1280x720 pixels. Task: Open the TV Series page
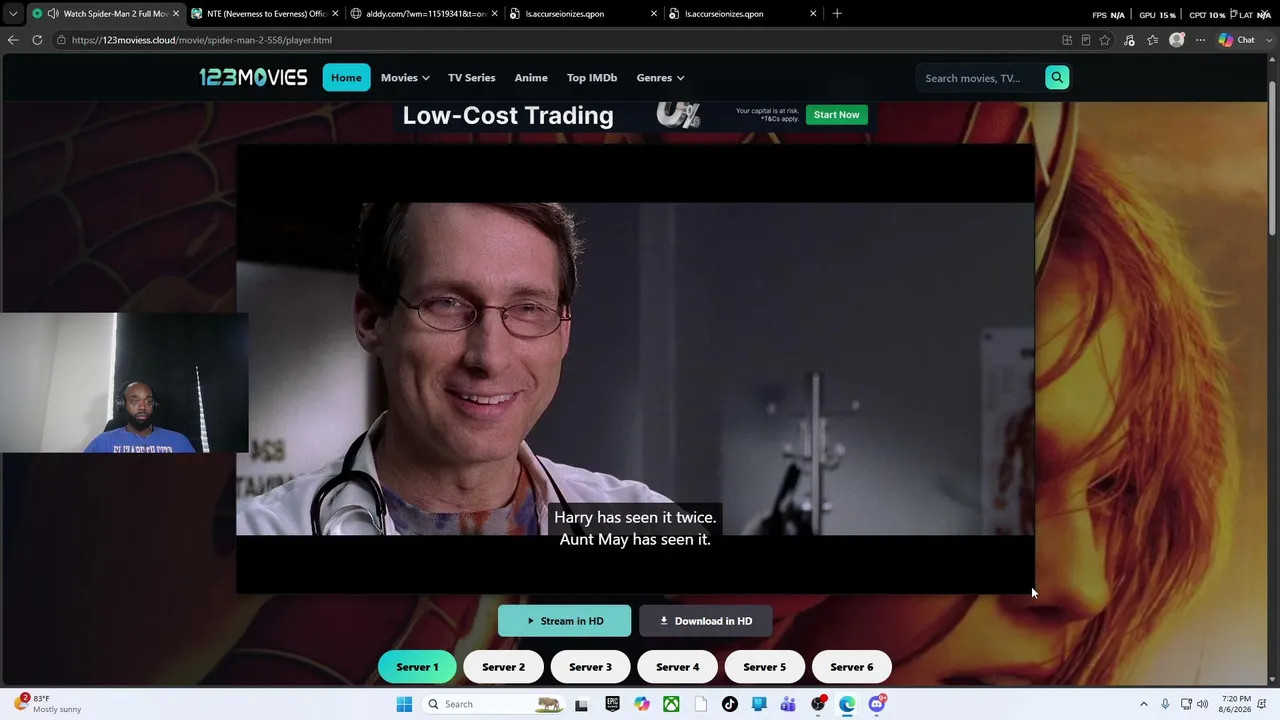pos(472,78)
